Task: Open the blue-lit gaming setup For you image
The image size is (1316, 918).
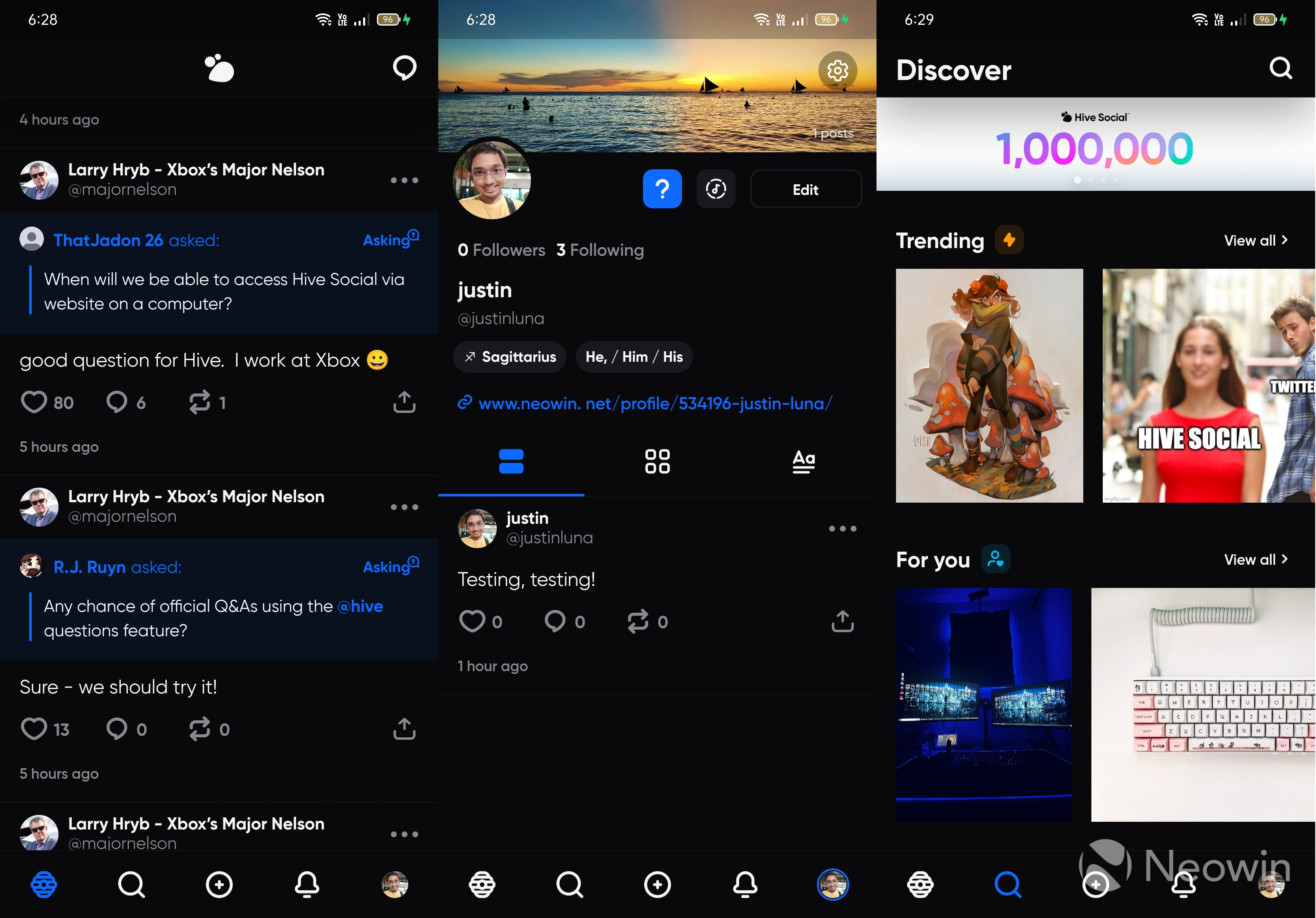Action: [984, 704]
